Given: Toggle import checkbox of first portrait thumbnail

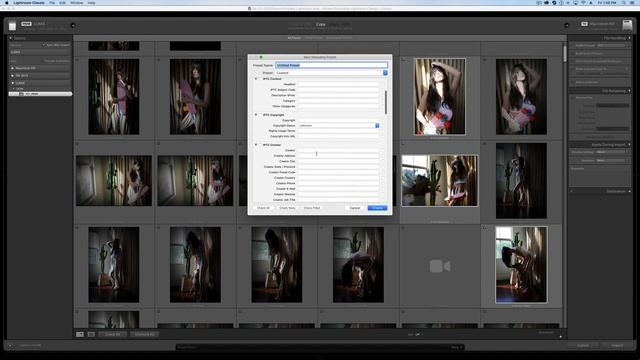Looking at the screenshot, I should [x=77, y=60].
